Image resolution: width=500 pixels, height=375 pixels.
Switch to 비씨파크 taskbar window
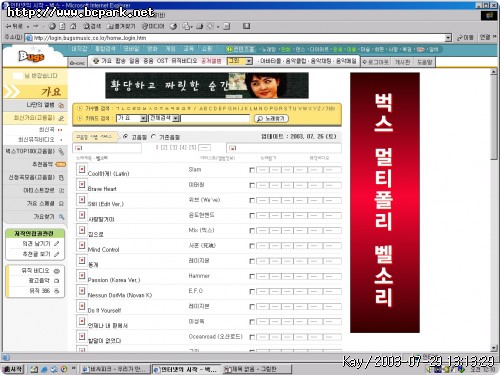(115, 369)
